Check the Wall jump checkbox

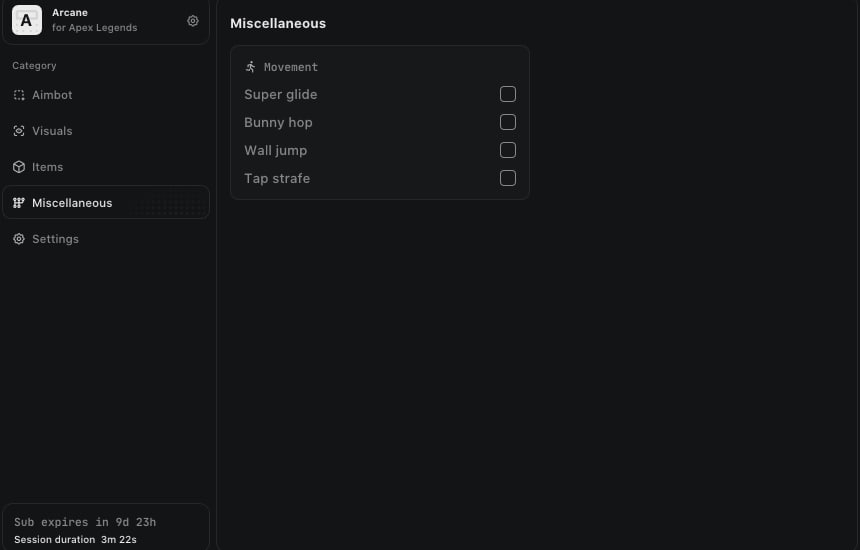(x=508, y=150)
